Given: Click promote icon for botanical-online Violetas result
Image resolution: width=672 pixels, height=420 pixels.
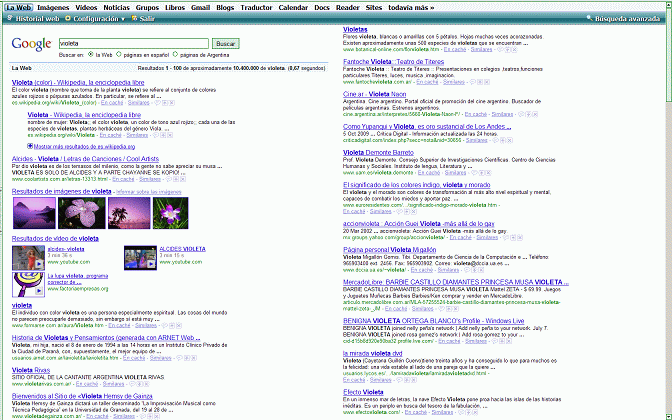Looking at the screenshot, I should pos(507,50).
